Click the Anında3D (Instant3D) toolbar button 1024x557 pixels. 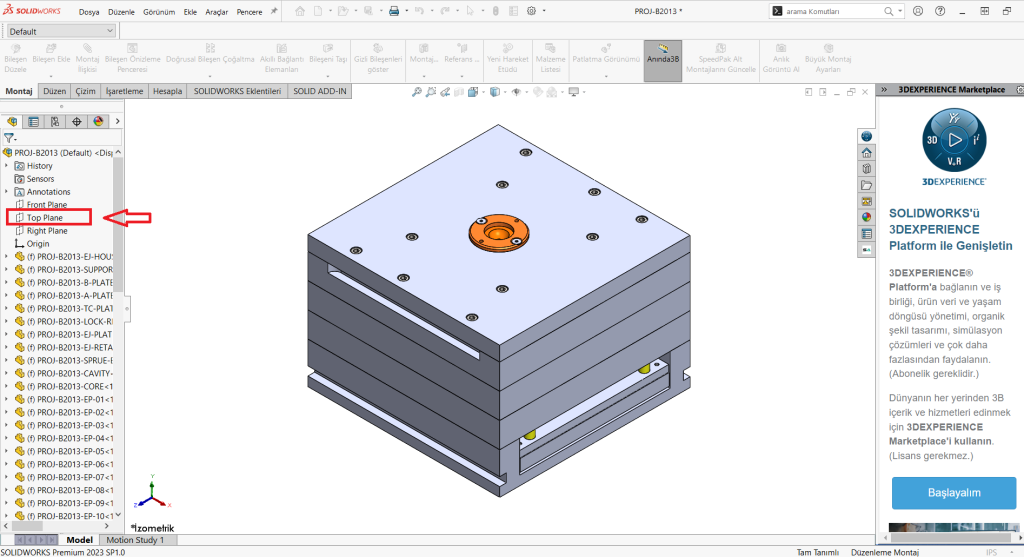tap(662, 53)
